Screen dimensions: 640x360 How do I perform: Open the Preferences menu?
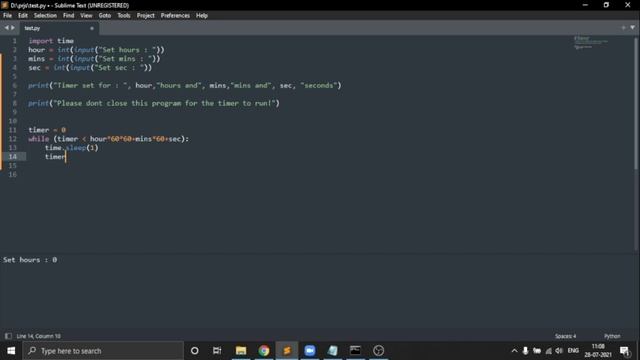click(175, 16)
